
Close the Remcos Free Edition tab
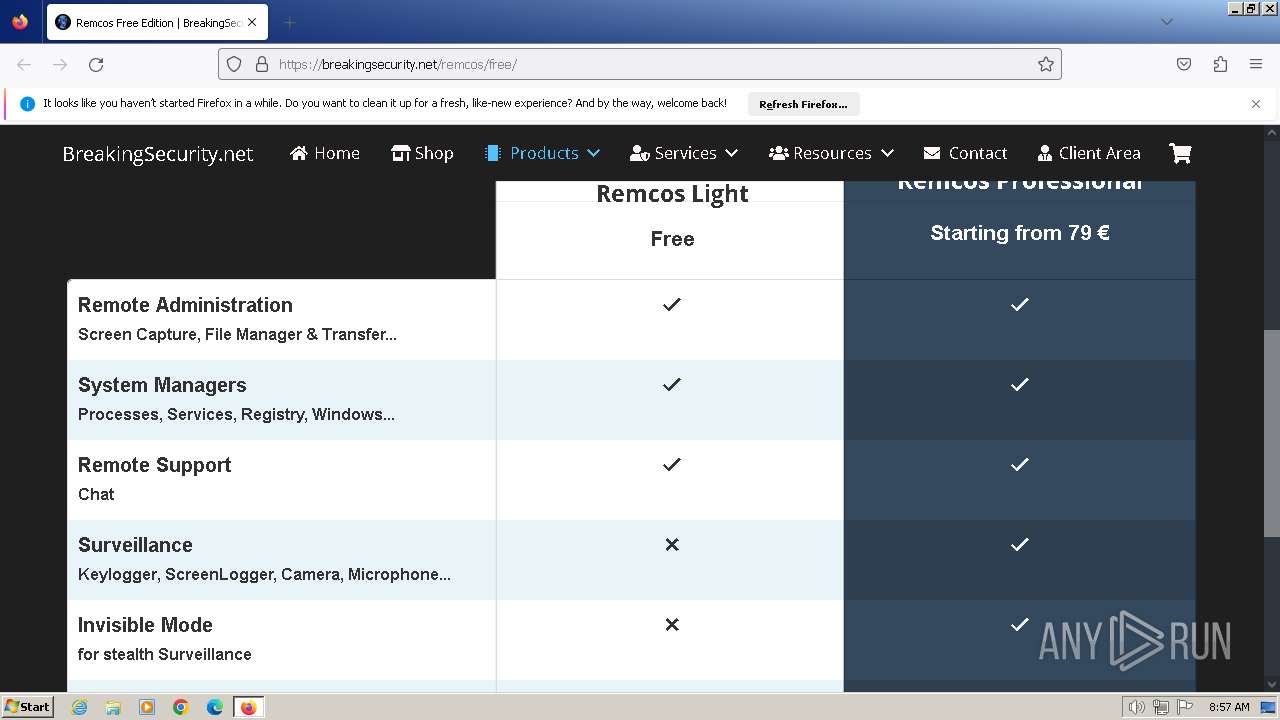click(x=252, y=22)
